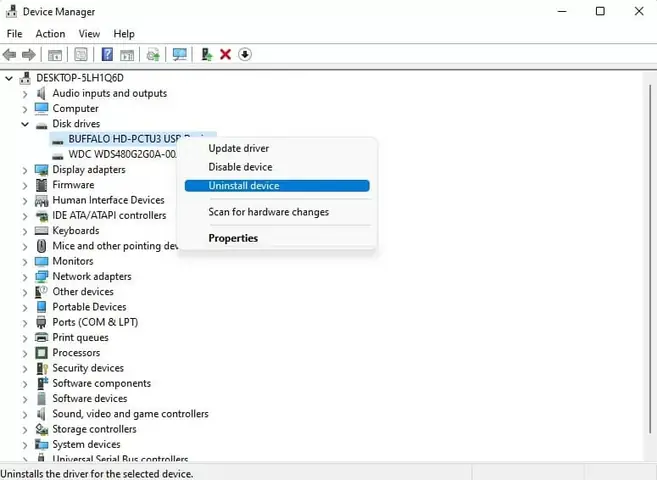Open the Help menu

click(x=124, y=34)
